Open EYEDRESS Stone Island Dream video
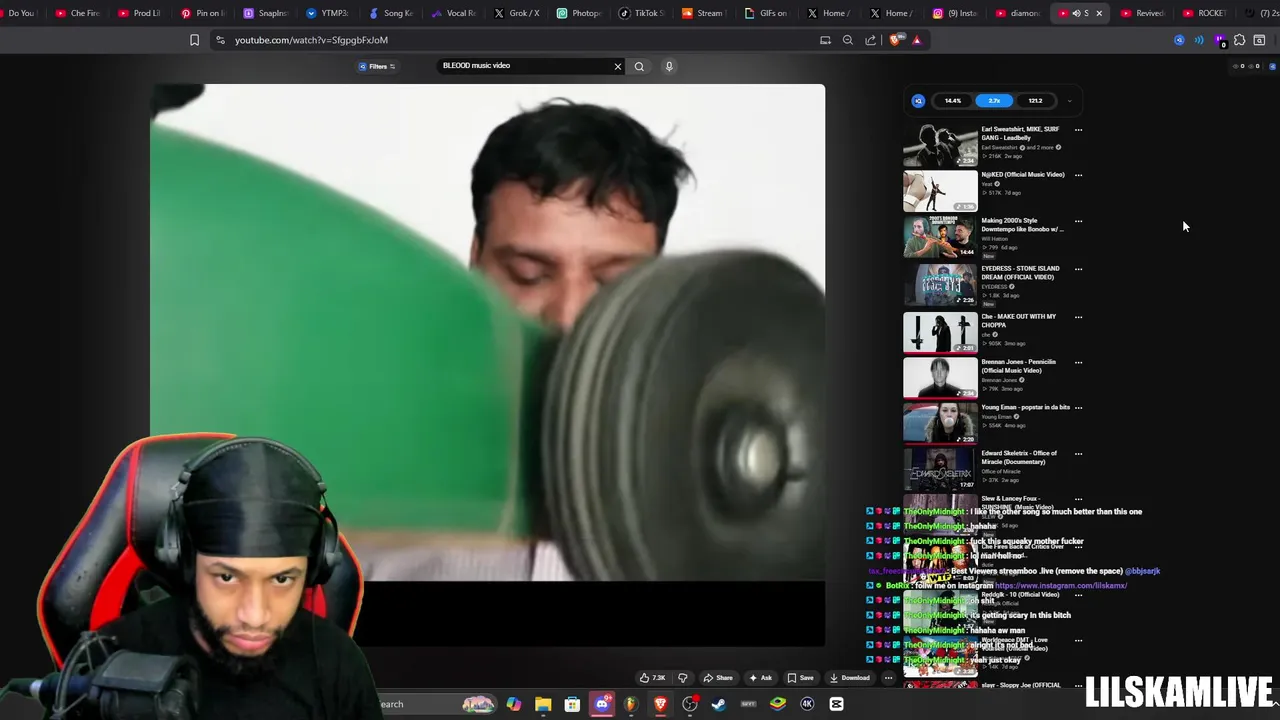Screen dimensions: 1280x720 940,285
